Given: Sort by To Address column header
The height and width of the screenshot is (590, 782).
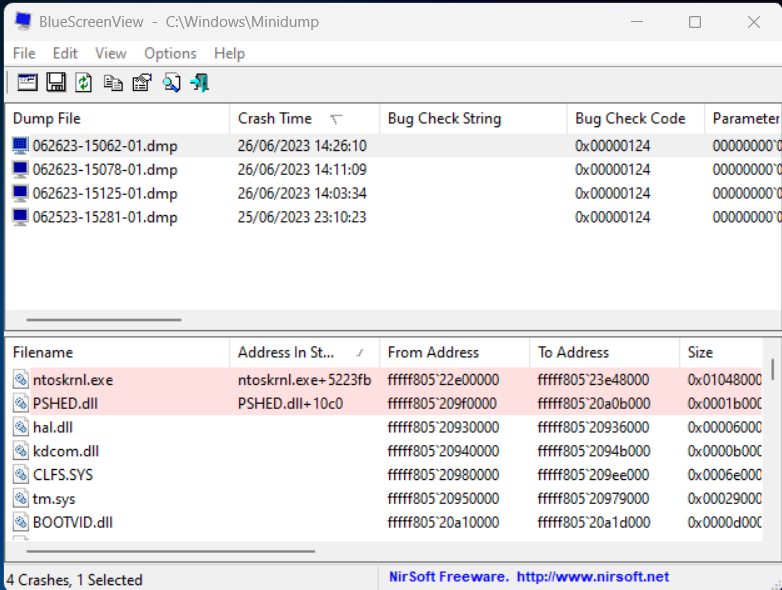Looking at the screenshot, I should coord(604,353).
